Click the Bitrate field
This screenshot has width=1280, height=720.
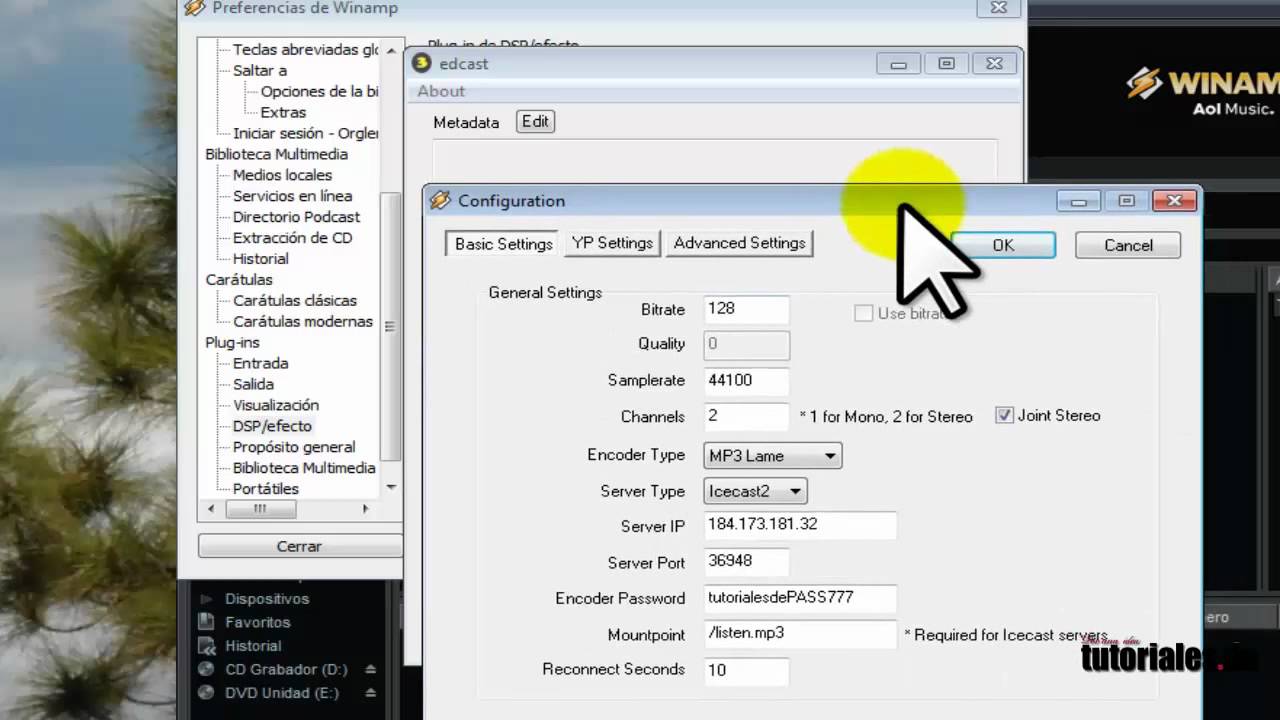coord(746,309)
